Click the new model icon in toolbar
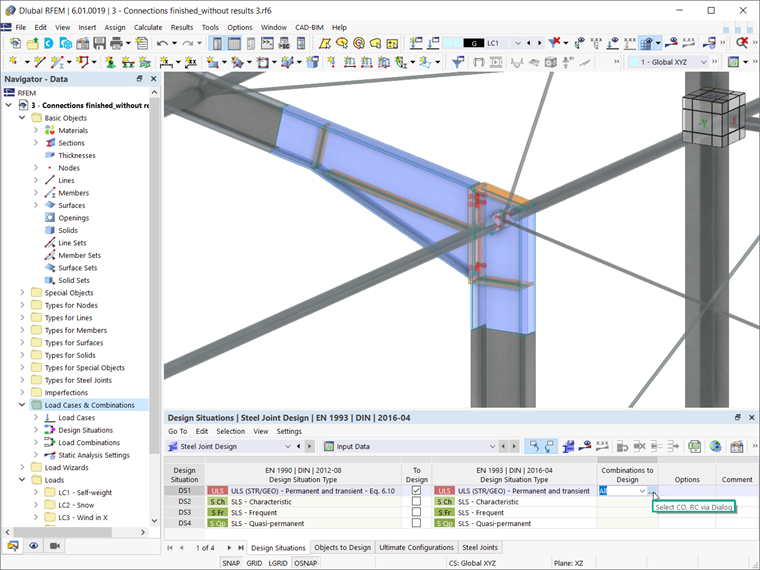The width and height of the screenshot is (760, 570). pos(15,44)
